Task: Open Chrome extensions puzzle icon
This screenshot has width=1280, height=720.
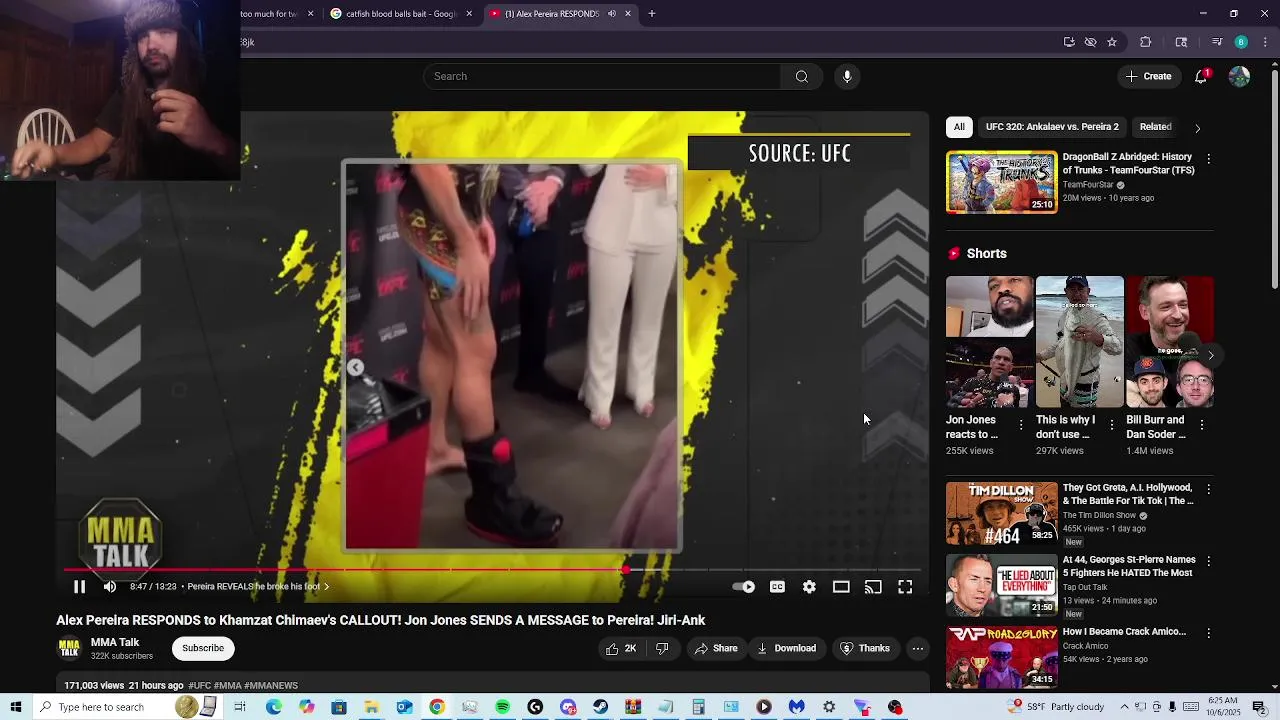Action: 1146,42
